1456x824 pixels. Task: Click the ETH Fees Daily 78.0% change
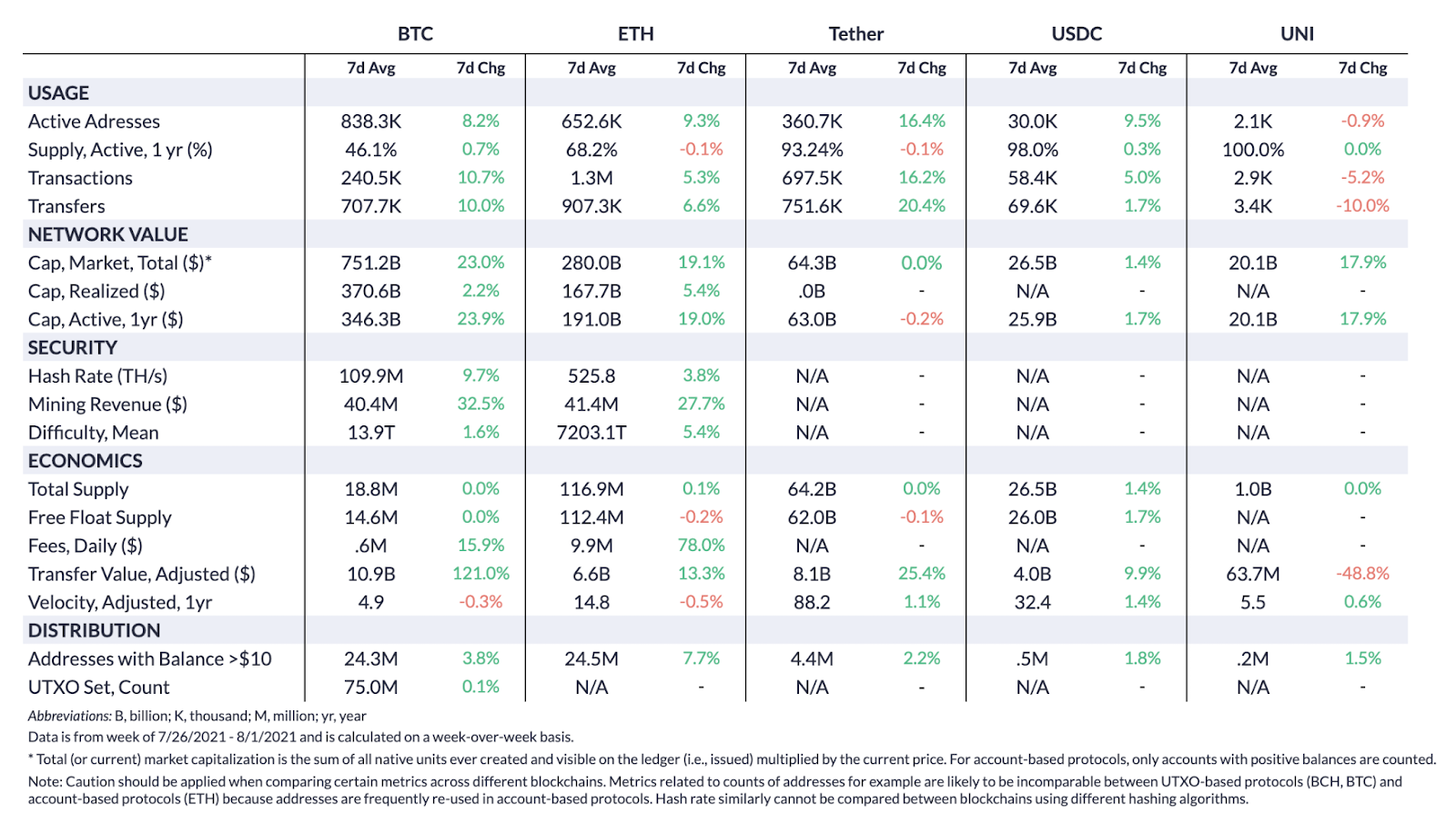pyautogui.click(x=700, y=546)
